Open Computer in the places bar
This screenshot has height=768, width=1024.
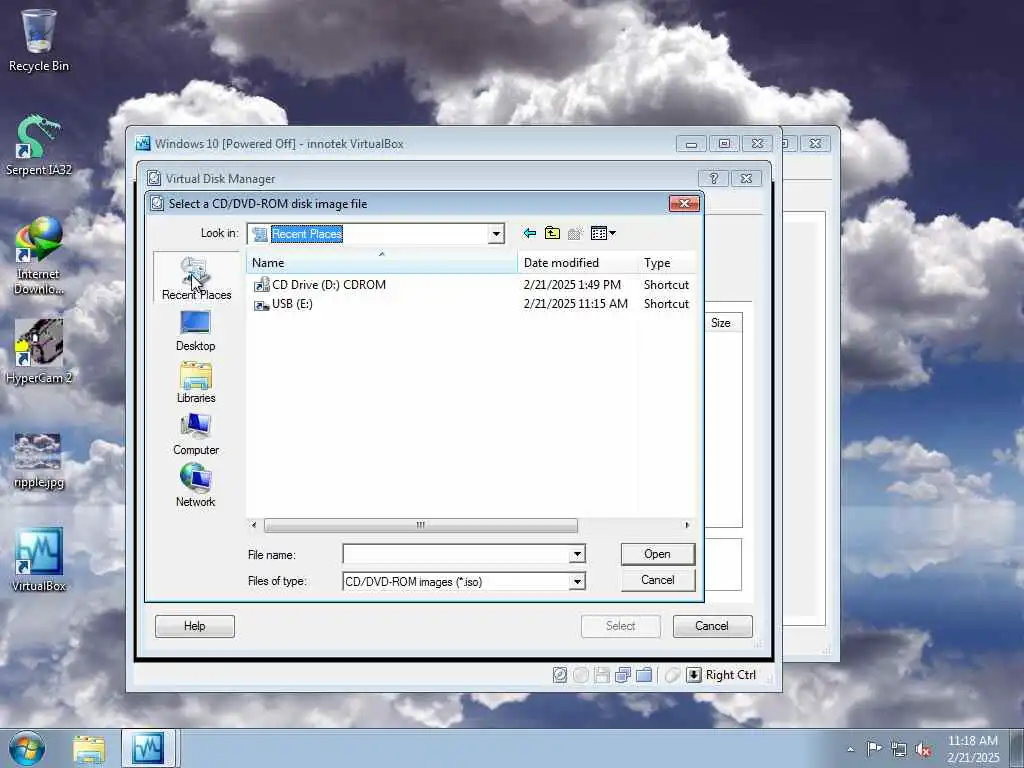tap(195, 435)
